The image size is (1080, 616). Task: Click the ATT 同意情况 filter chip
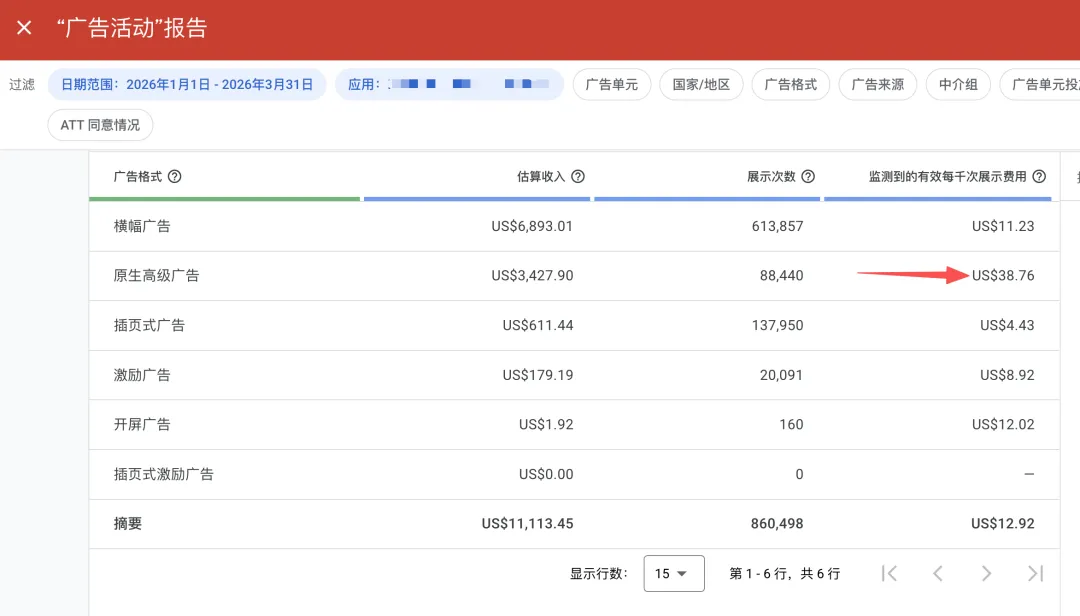pos(100,125)
